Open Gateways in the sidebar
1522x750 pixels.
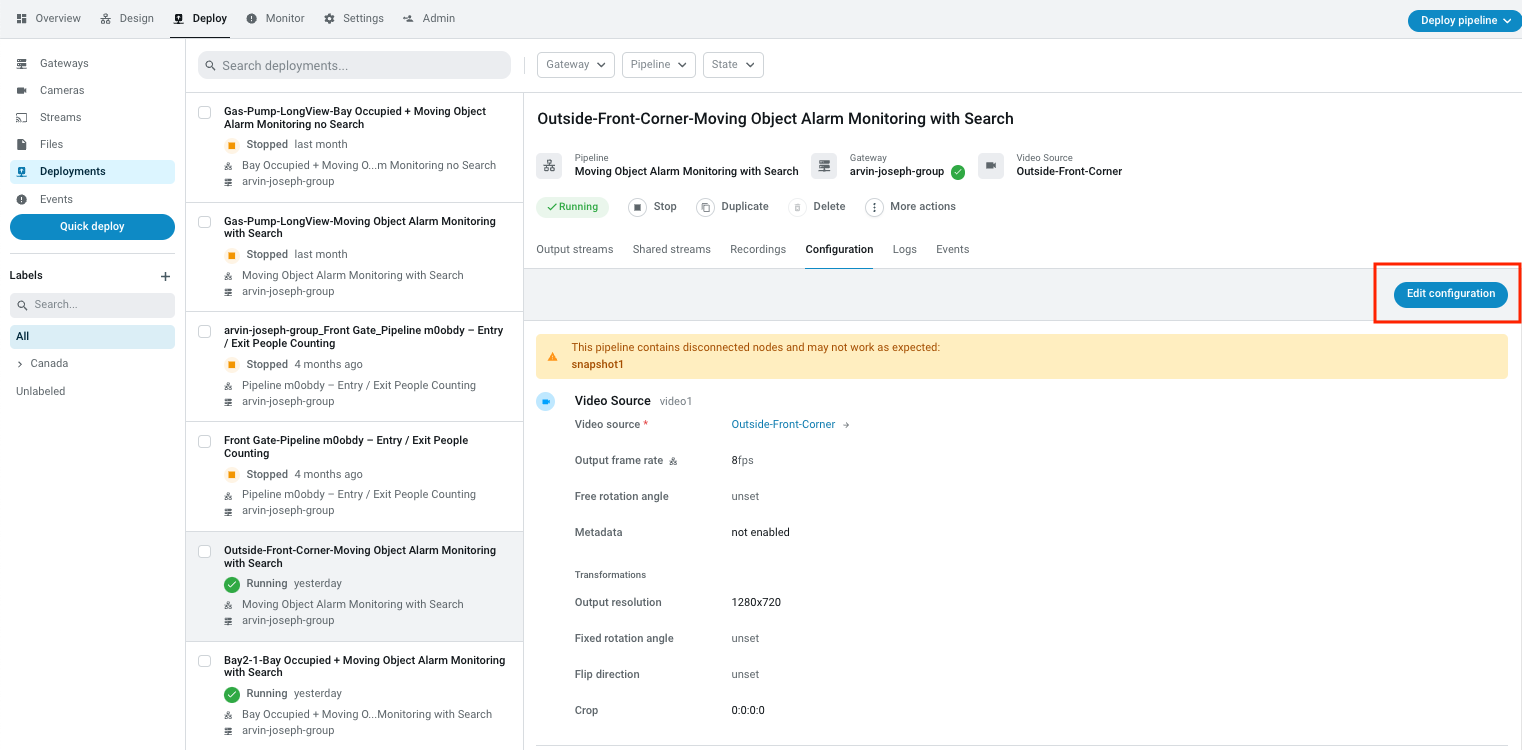(x=92, y=63)
